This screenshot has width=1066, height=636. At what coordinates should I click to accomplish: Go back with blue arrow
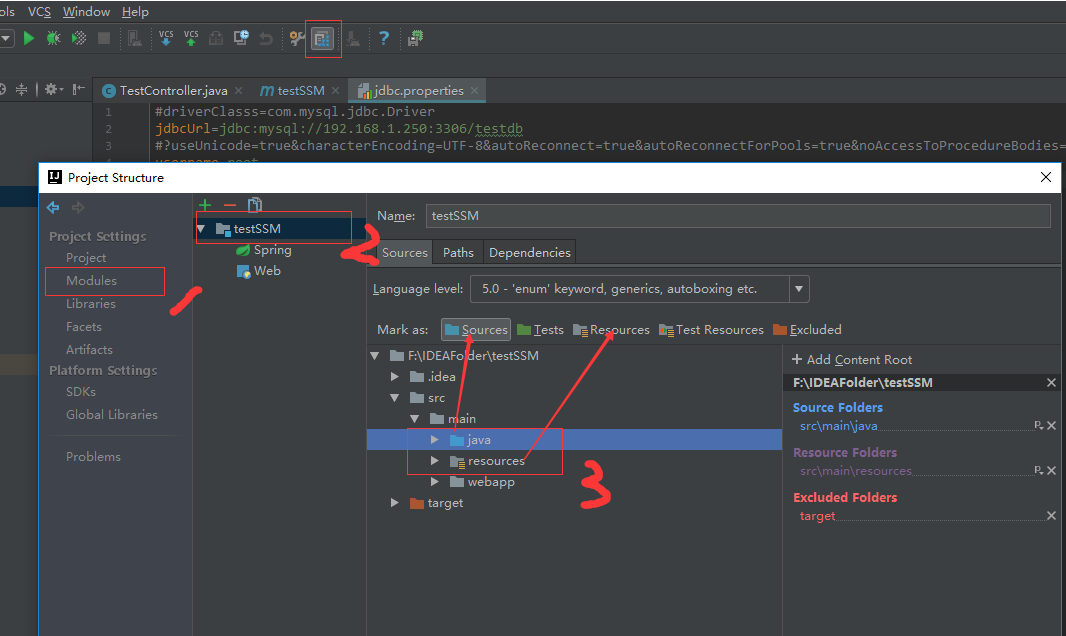53,207
